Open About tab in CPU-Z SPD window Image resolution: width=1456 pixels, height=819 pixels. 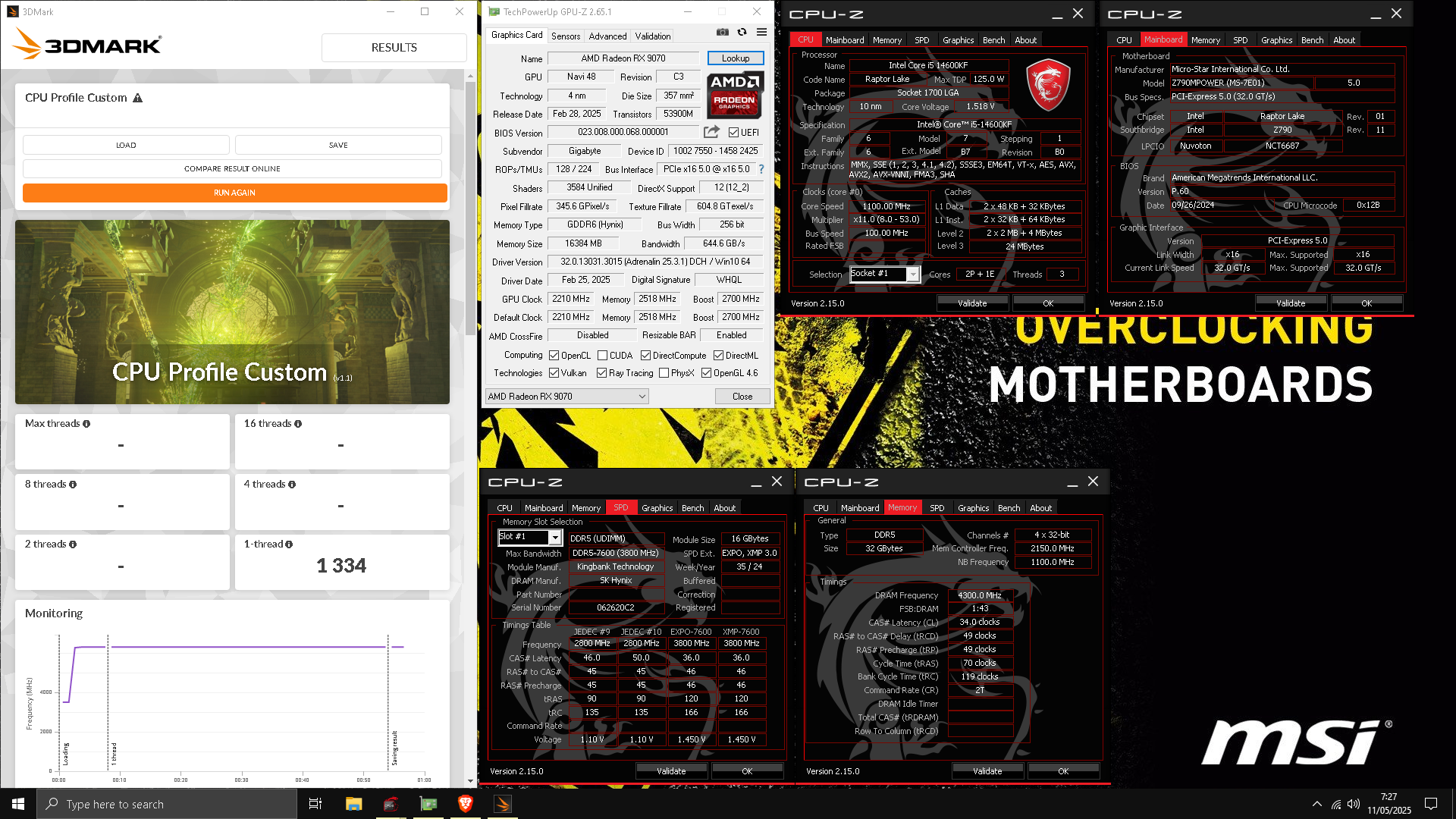coord(725,508)
